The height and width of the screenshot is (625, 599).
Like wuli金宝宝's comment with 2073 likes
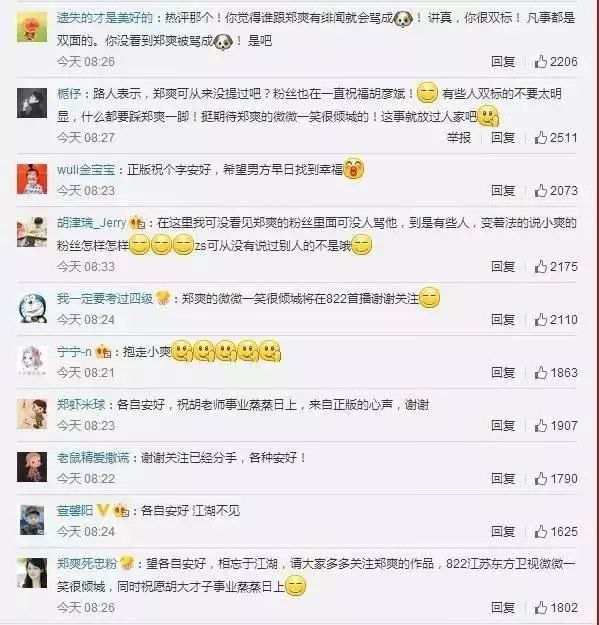point(556,191)
